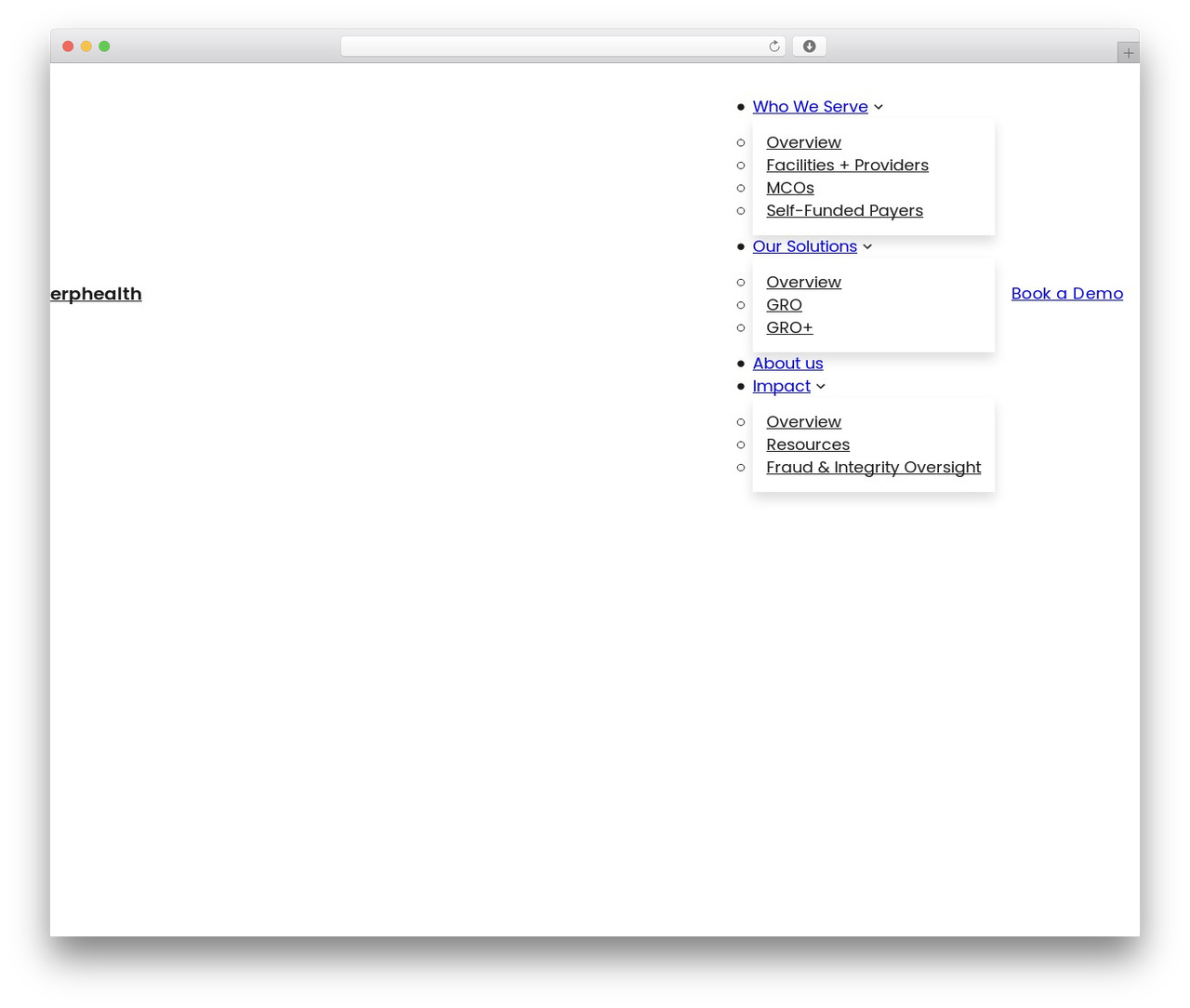This screenshot has height=1008, width=1190.
Task: Expand the chevron next to Impact
Action: 821,386
